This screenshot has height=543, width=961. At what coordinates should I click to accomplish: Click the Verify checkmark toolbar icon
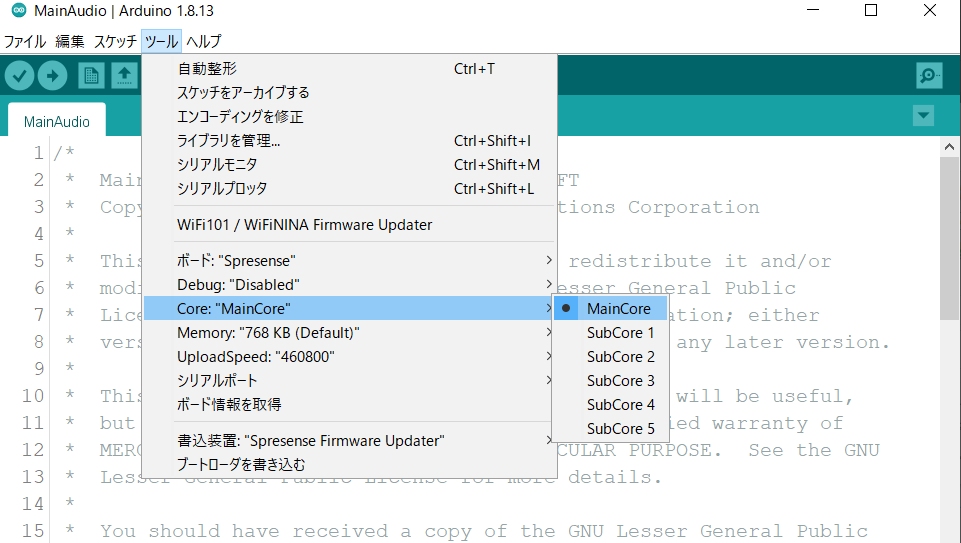[x=20, y=76]
